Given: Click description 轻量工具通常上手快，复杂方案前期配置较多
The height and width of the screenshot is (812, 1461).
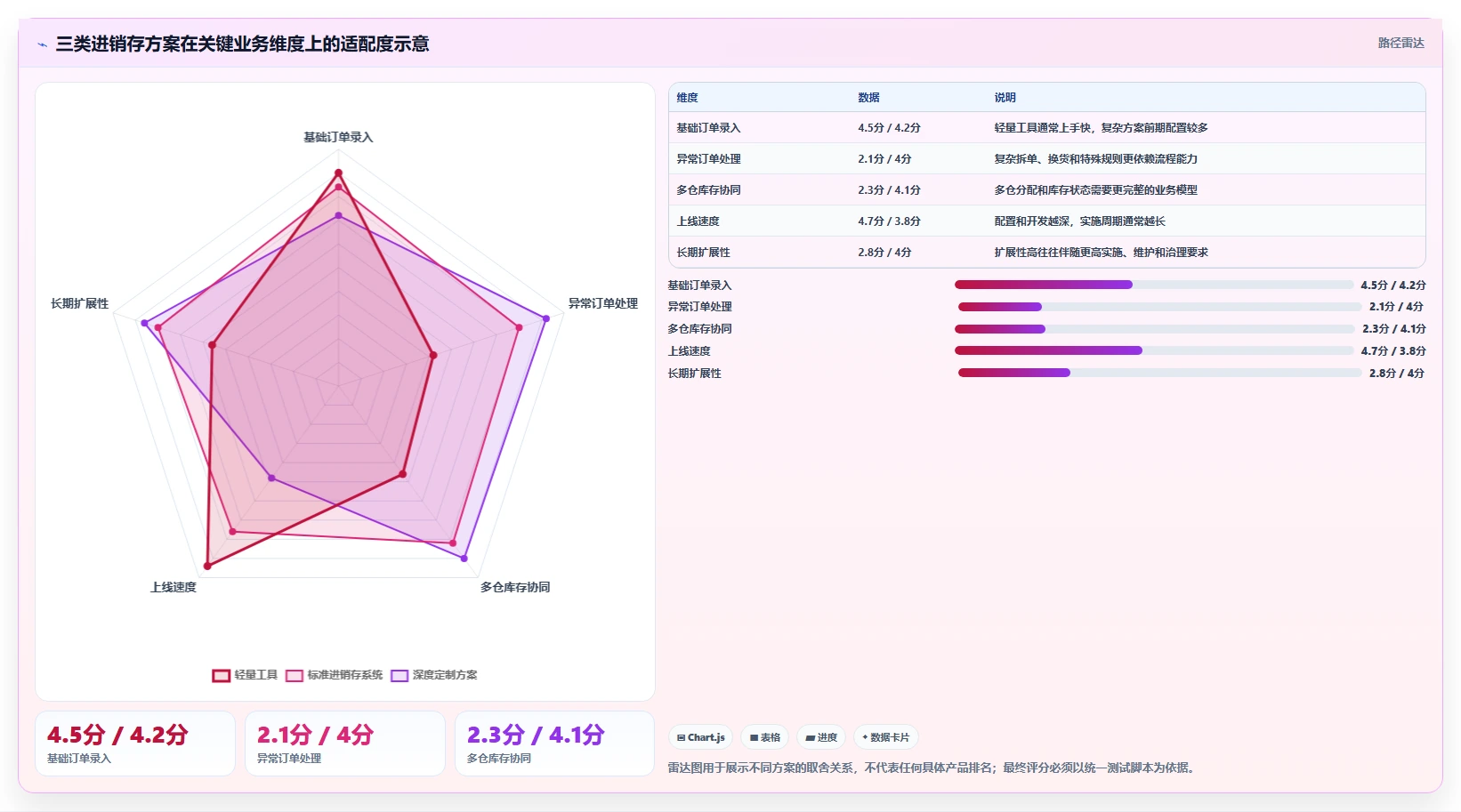Looking at the screenshot, I should [1101, 128].
